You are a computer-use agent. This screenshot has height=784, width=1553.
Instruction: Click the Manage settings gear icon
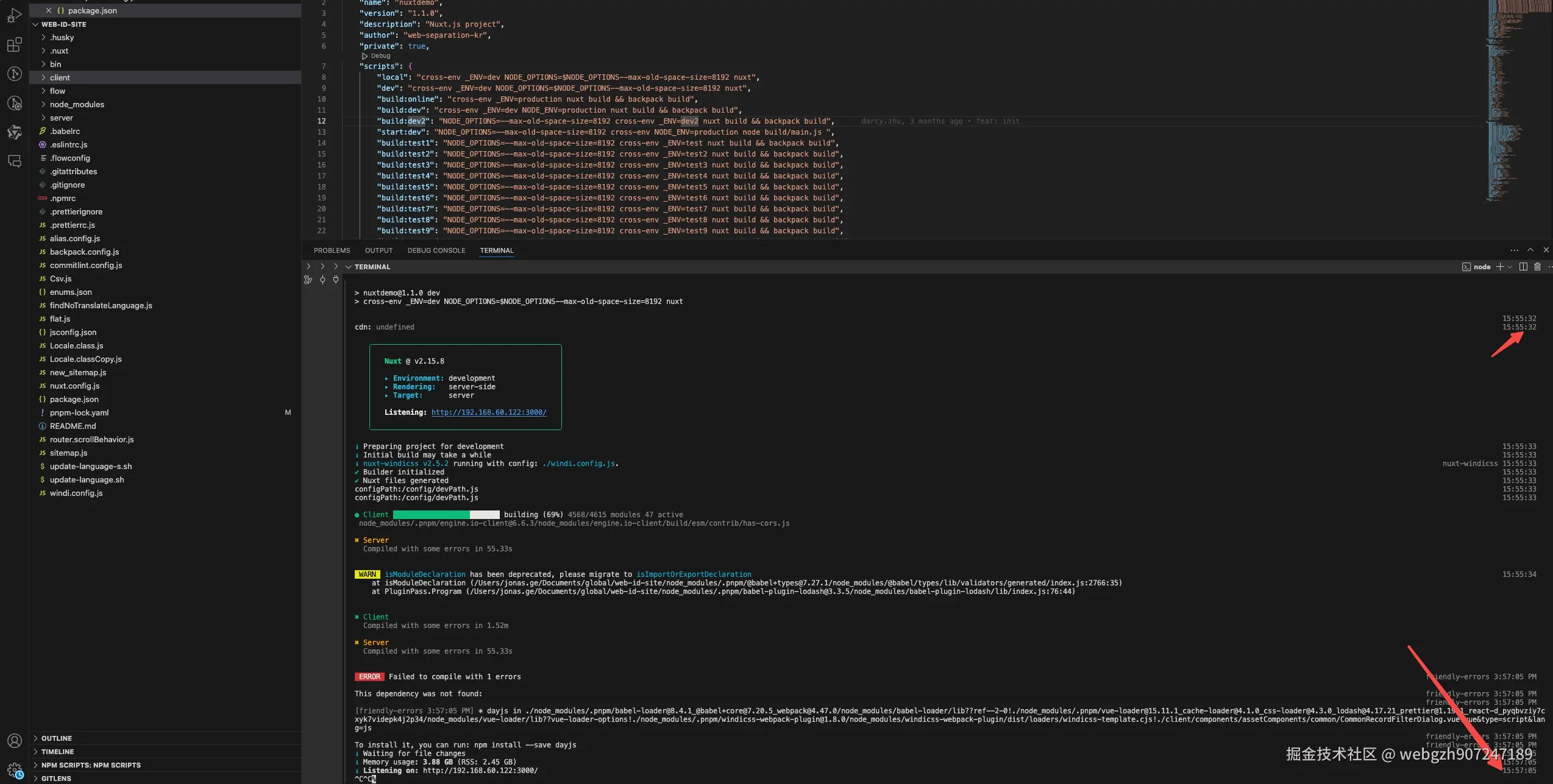tap(14, 770)
